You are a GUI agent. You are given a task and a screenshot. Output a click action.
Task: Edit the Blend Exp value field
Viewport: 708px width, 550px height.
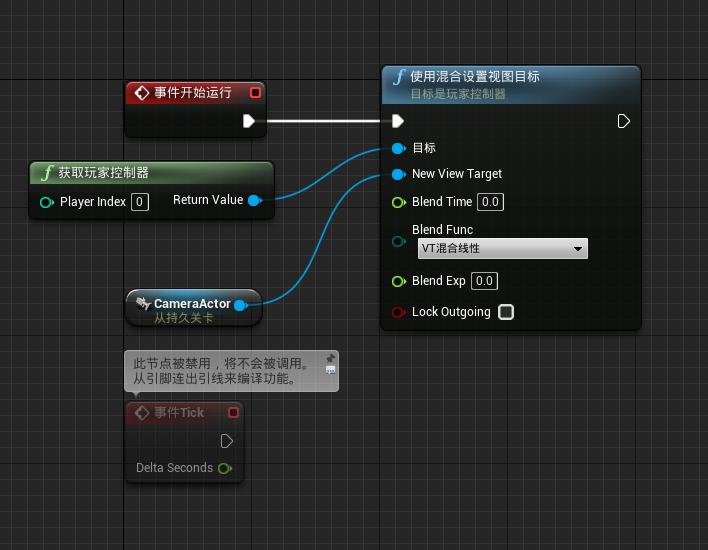(484, 281)
